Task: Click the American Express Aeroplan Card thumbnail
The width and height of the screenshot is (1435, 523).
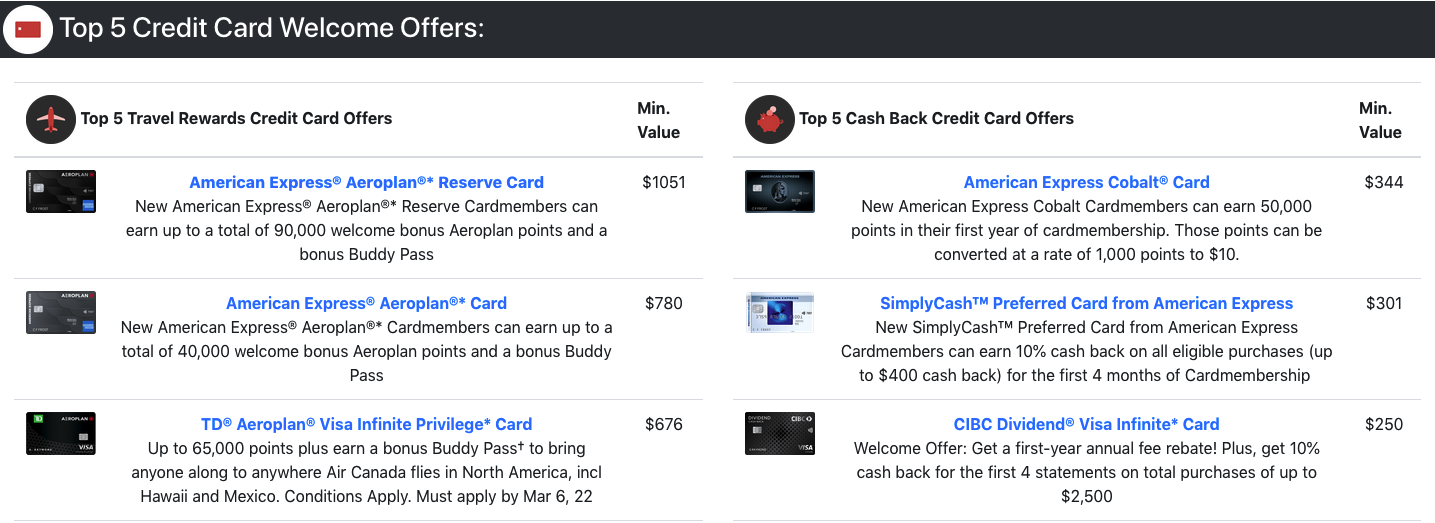Action: (x=61, y=312)
